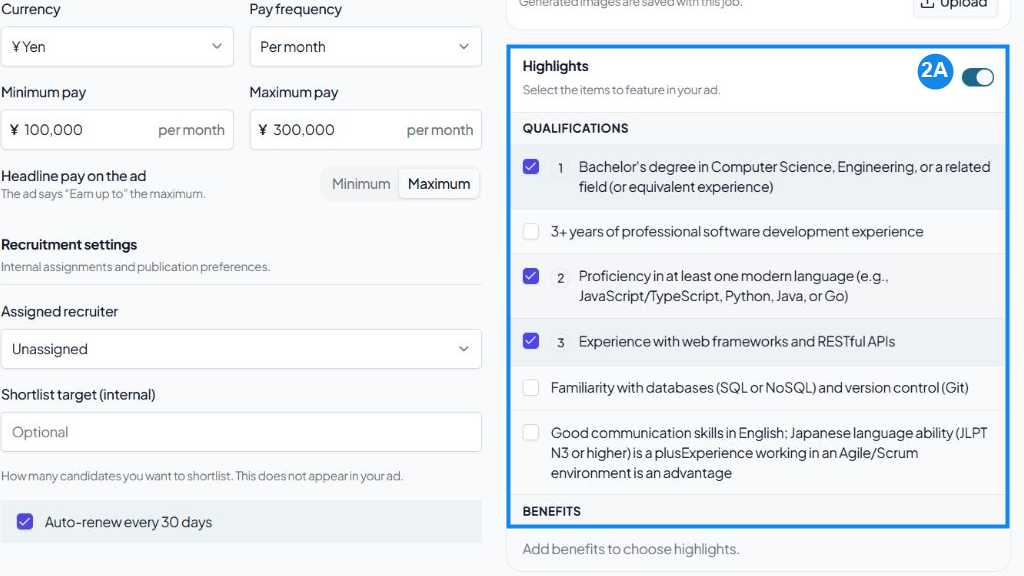Screen dimensions: 1024x576
Task: Click the 'Headline pay on the ad' label
Action: 74,176
